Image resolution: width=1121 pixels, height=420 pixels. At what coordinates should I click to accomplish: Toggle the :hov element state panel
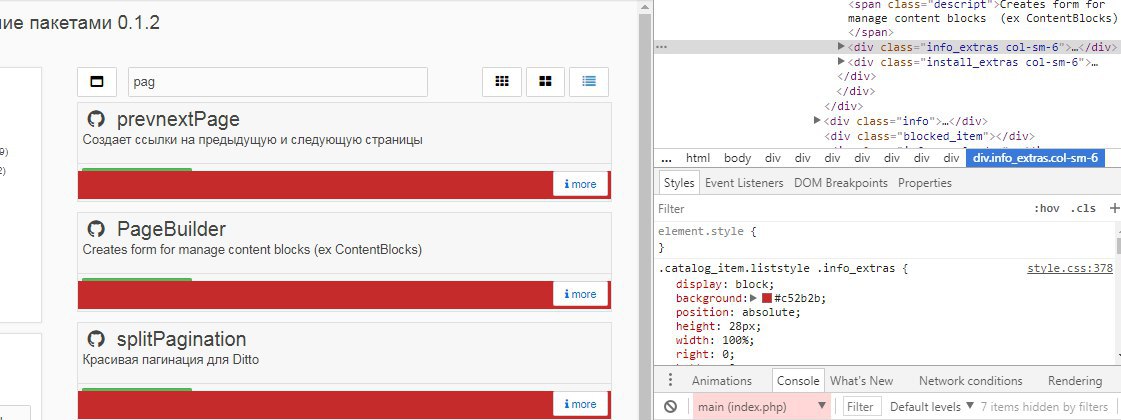[1046, 208]
